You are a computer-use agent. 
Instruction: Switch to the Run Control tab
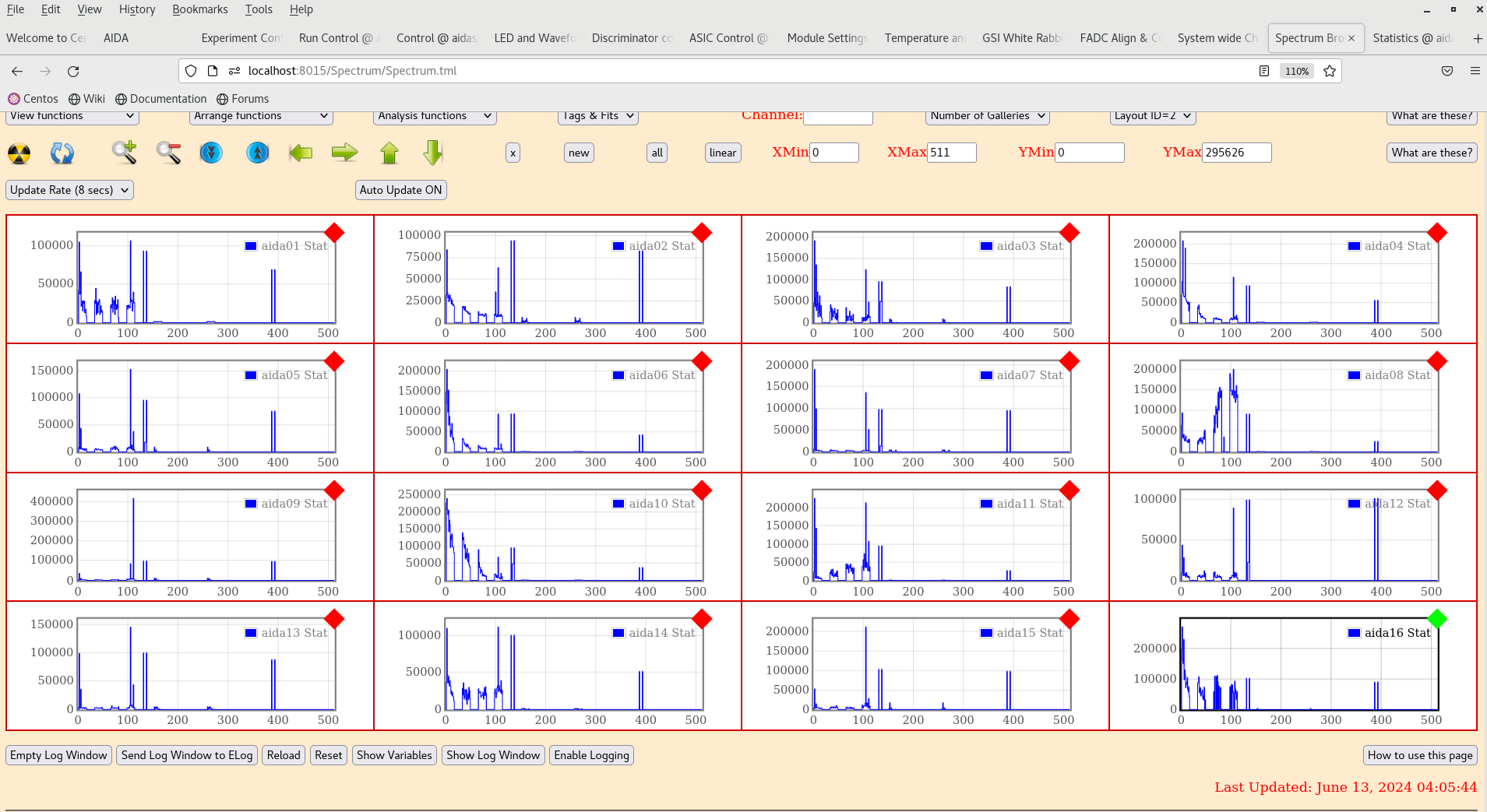(336, 38)
